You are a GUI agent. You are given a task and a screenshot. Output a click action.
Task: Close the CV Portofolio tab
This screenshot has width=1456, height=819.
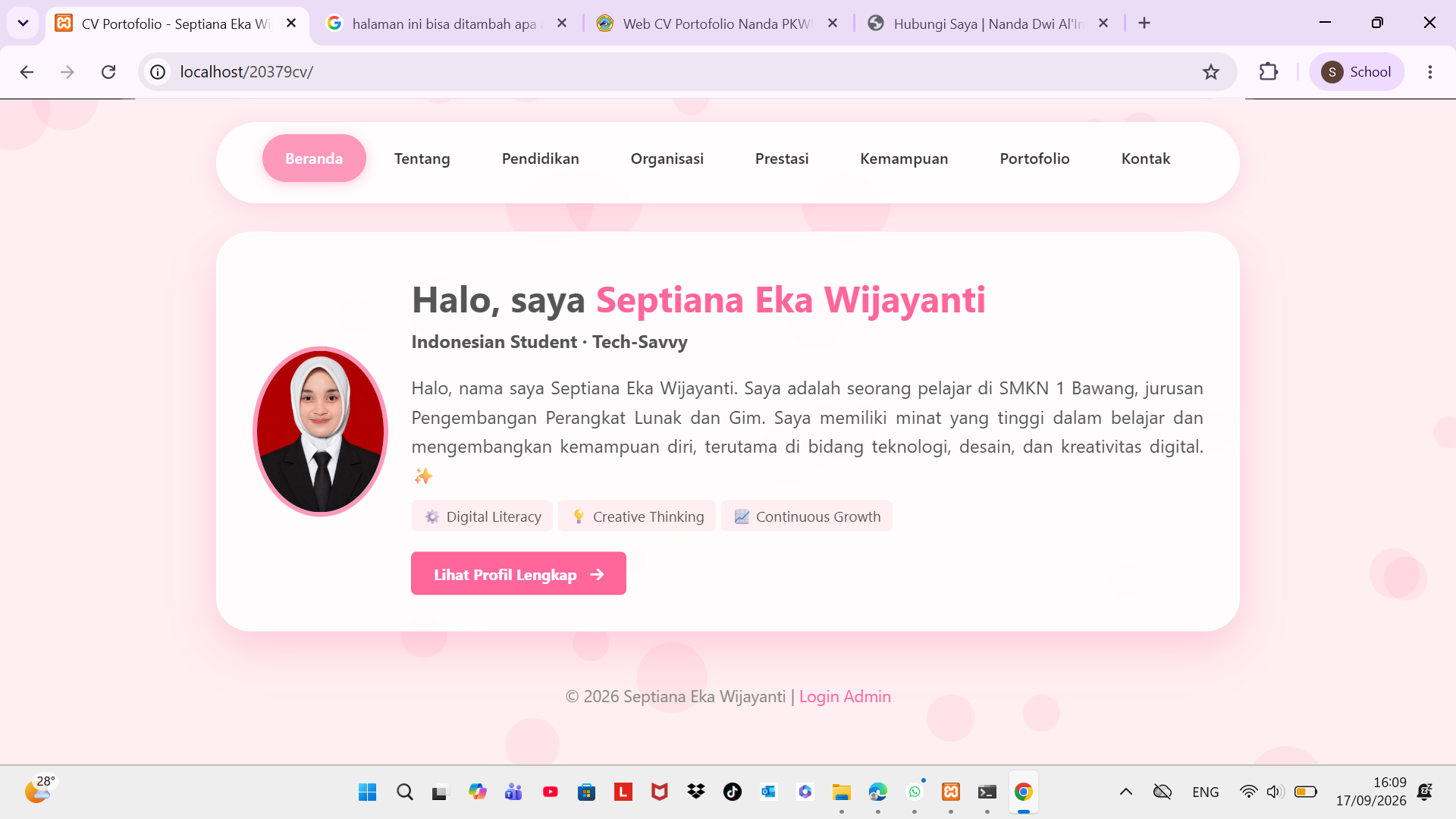(x=291, y=24)
